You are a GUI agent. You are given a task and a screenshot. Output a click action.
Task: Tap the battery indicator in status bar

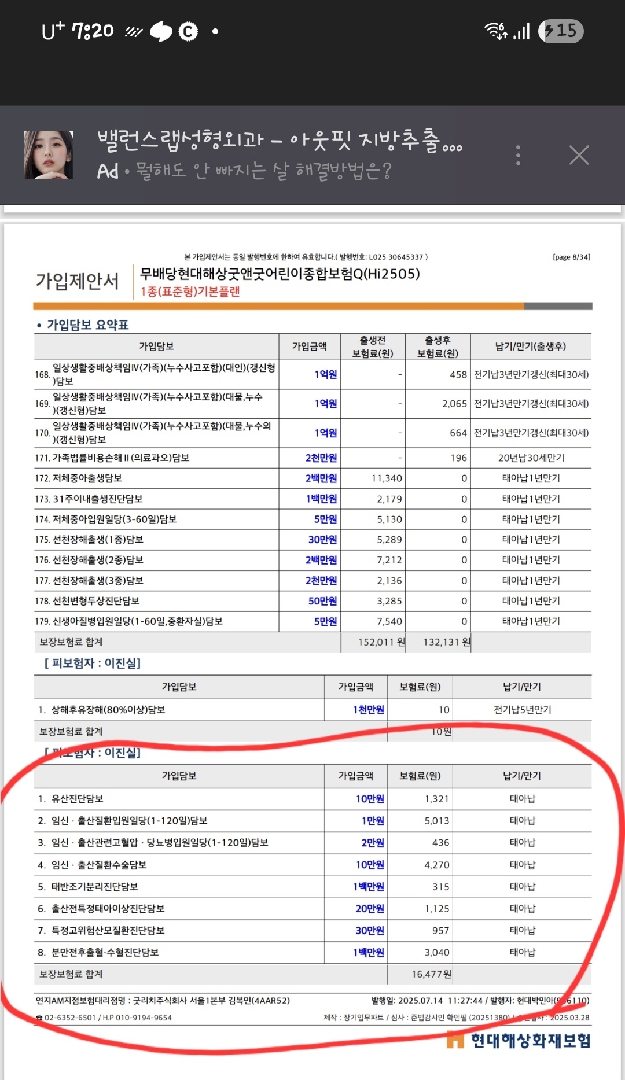pos(560,31)
